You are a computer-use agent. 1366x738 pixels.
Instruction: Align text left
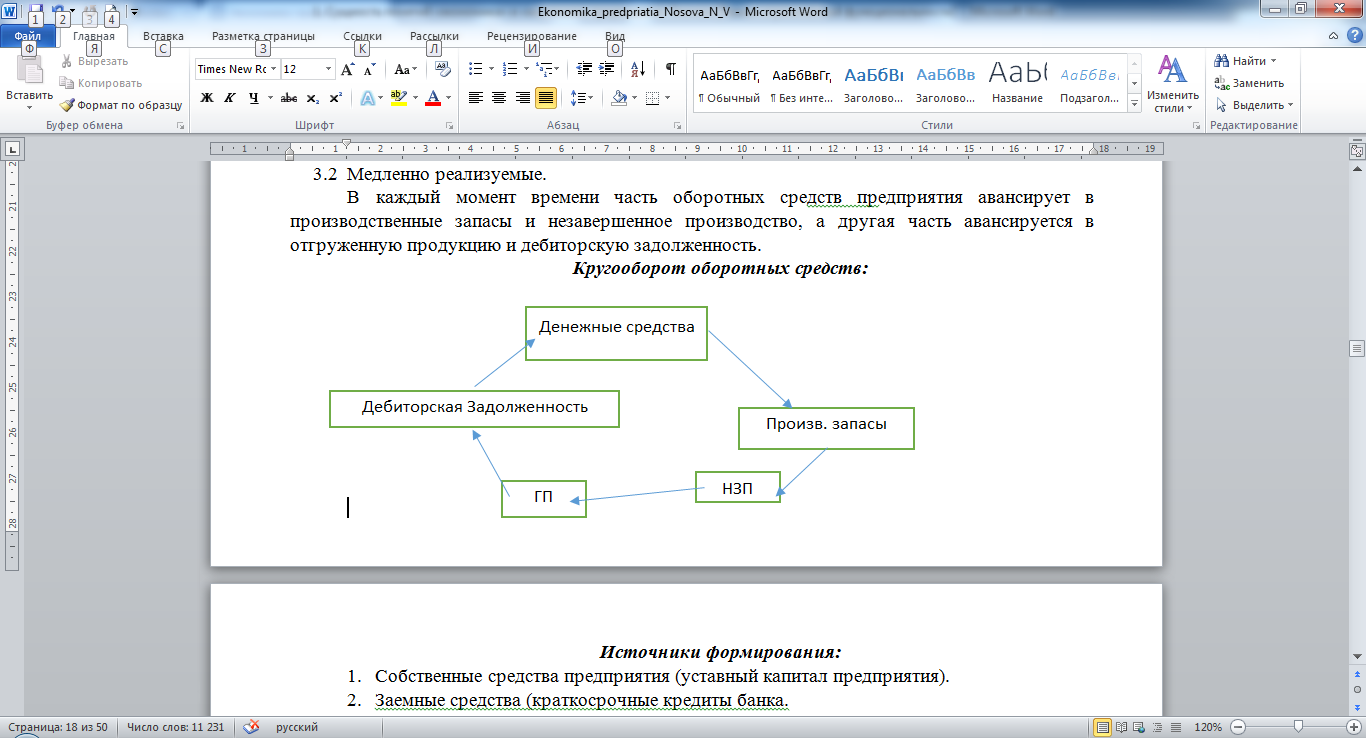(x=475, y=97)
